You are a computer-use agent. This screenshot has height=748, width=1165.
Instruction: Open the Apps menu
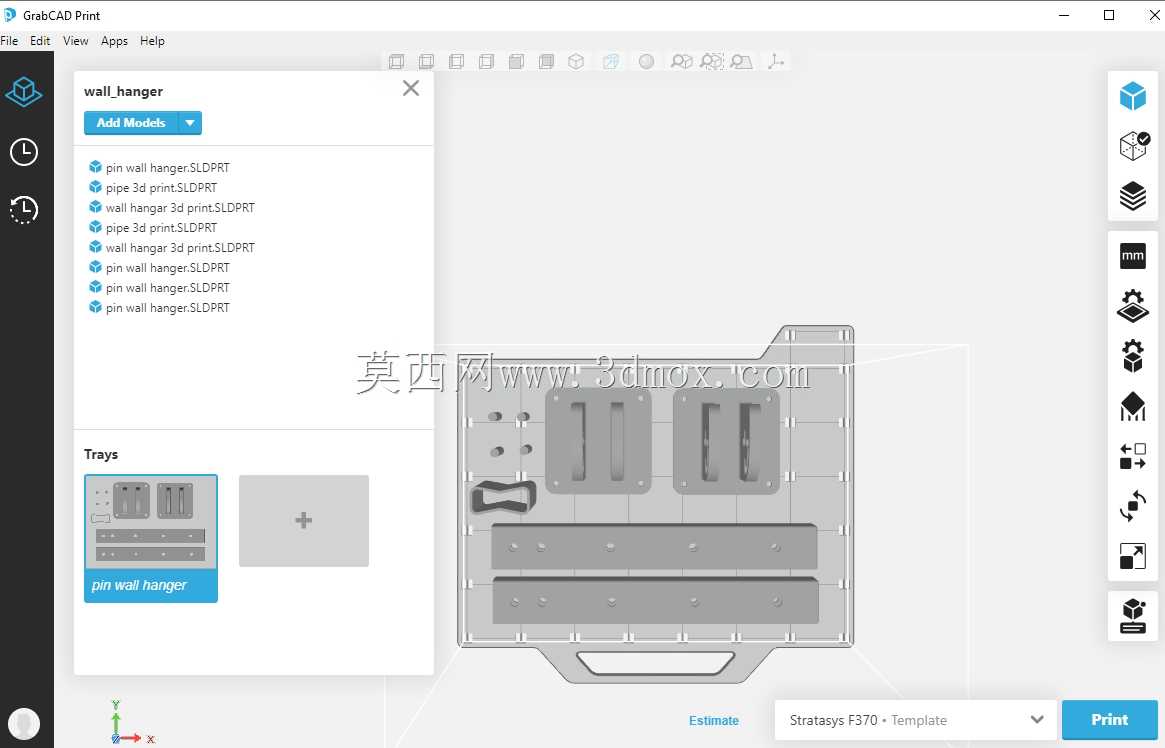114,41
